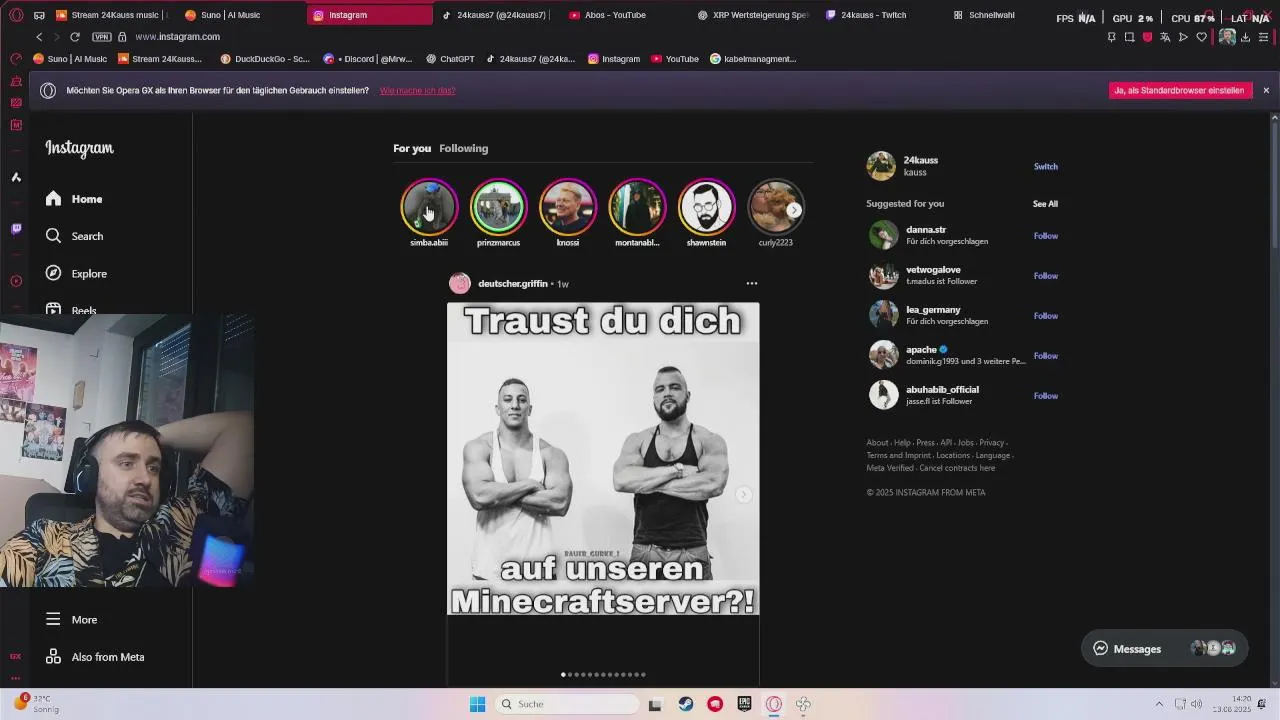Click Cancel contracts here link
The image size is (1280, 720).
957,468
